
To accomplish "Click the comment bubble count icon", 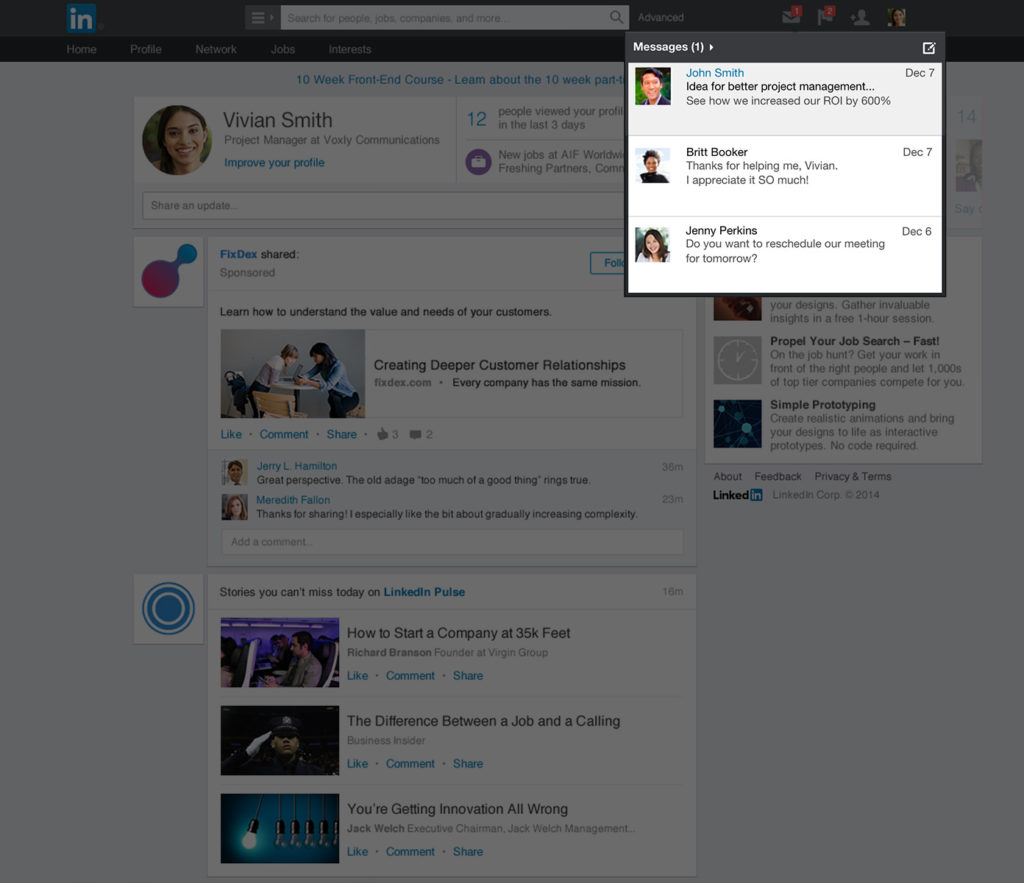I will 415,434.
